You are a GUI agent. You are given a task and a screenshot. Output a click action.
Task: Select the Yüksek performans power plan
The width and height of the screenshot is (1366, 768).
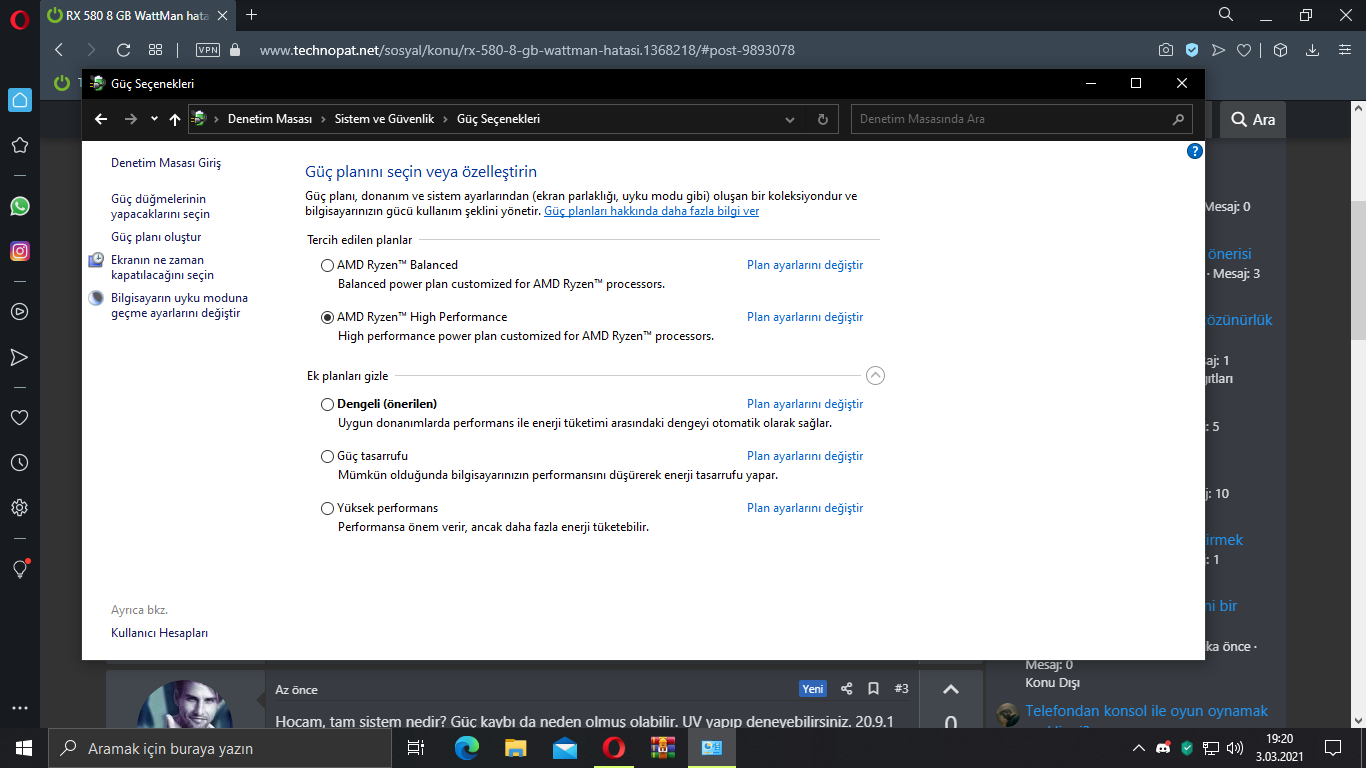click(327, 509)
